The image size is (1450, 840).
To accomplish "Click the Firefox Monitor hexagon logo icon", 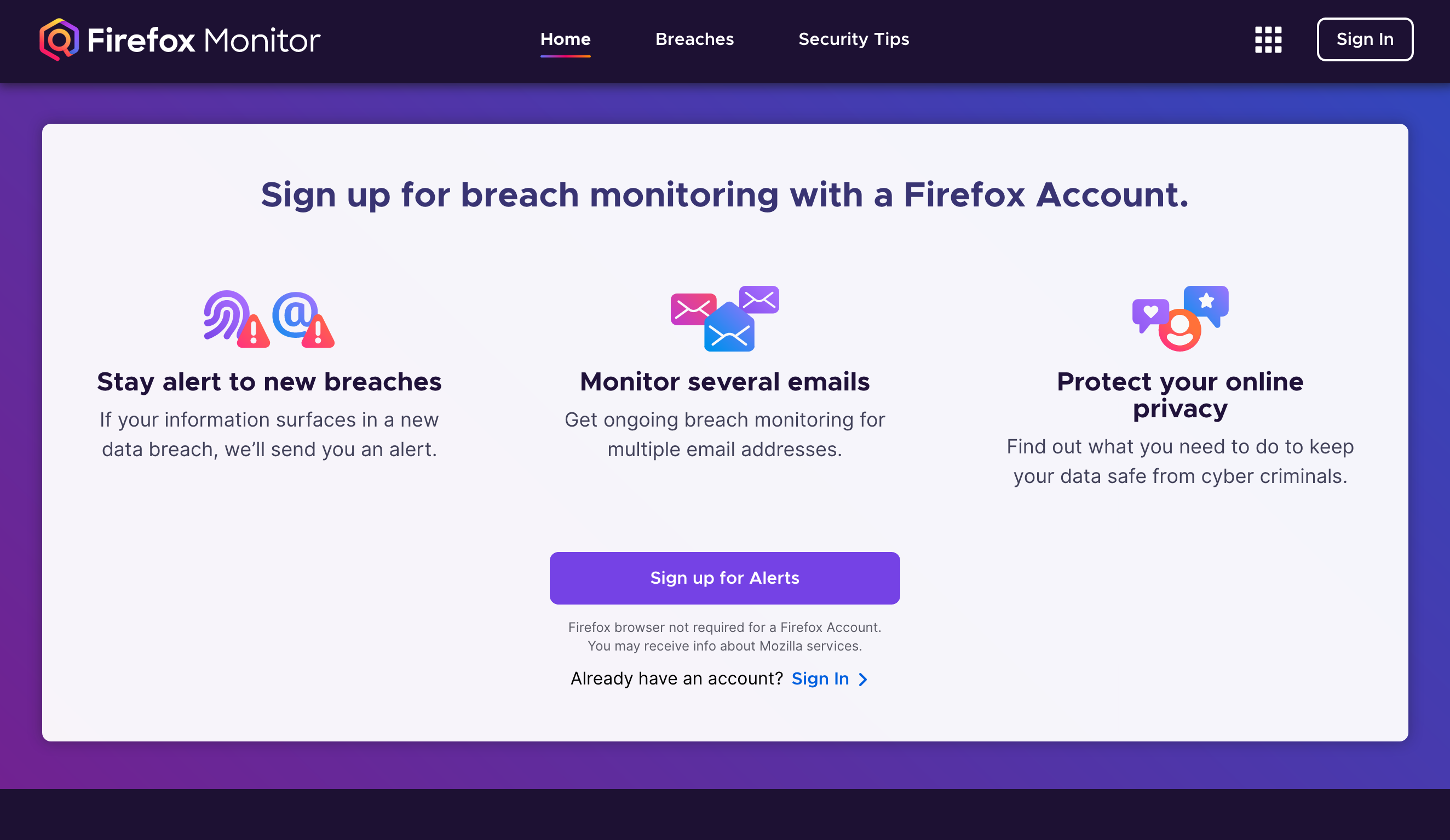I will pyautogui.click(x=59, y=39).
